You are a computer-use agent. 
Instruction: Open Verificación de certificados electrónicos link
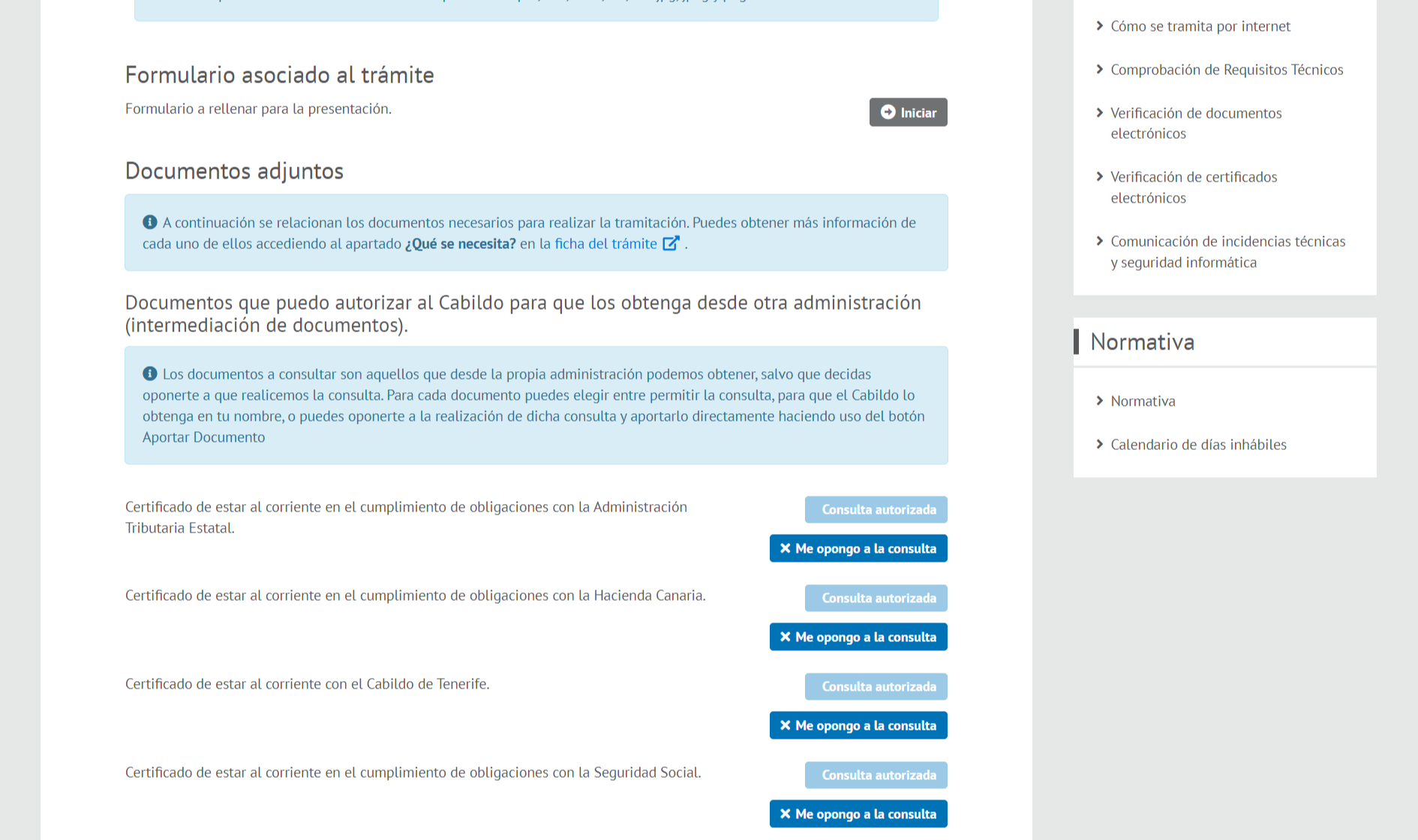click(1194, 187)
